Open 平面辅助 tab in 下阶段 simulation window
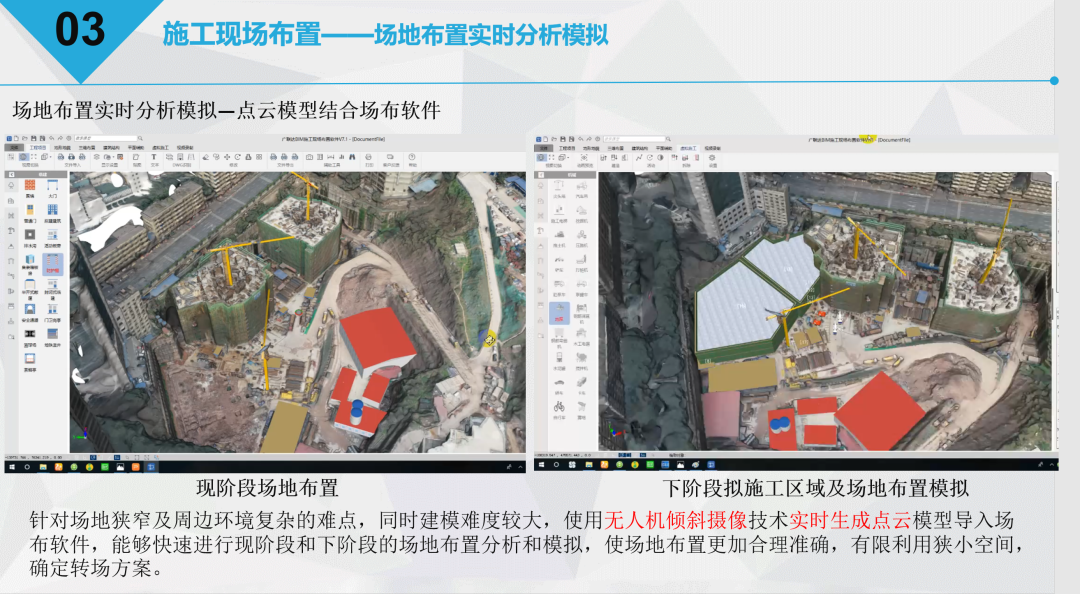This screenshot has width=1080, height=594. (664, 148)
